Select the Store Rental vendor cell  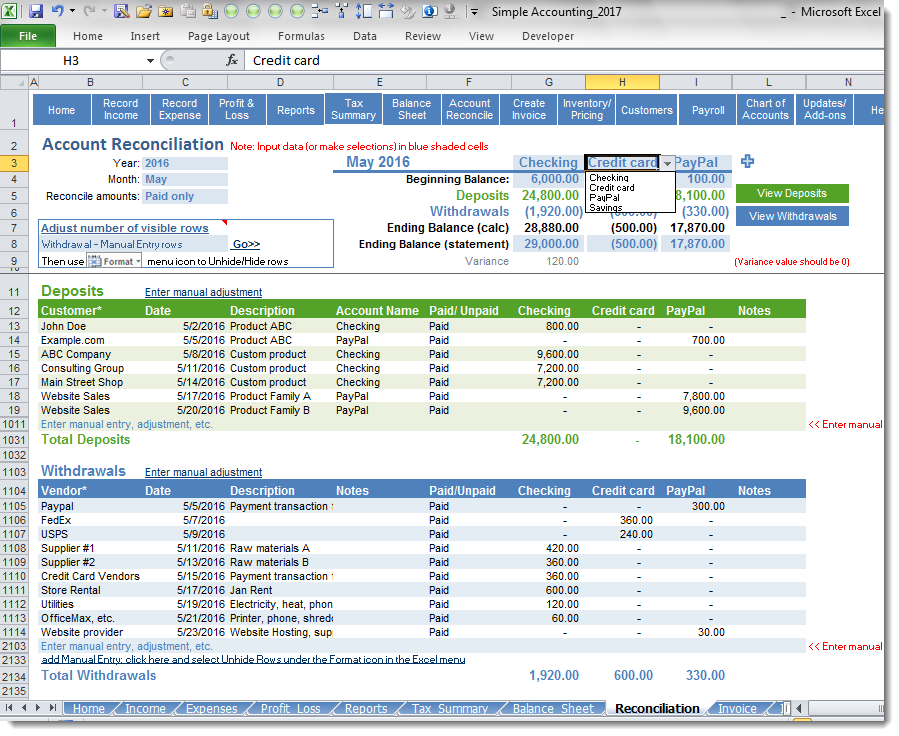pyautogui.click(x=91, y=590)
